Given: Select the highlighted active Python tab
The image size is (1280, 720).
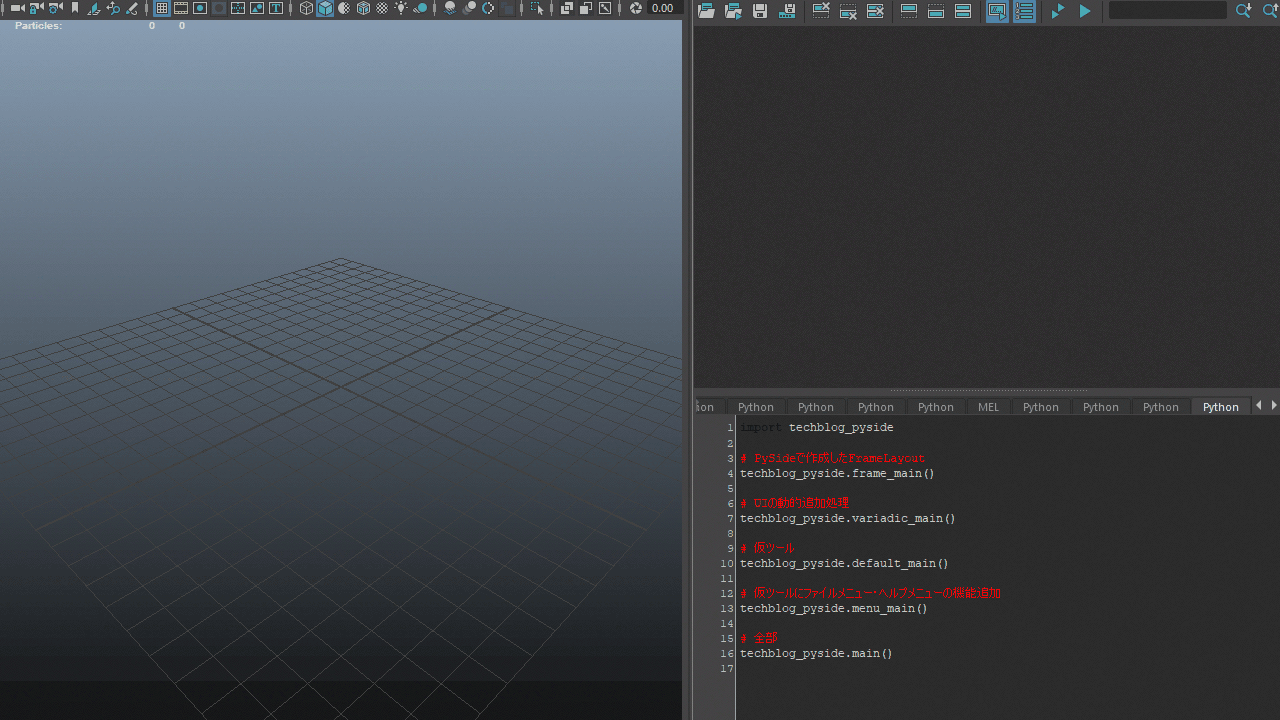Looking at the screenshot, I should coord(1221,407).
